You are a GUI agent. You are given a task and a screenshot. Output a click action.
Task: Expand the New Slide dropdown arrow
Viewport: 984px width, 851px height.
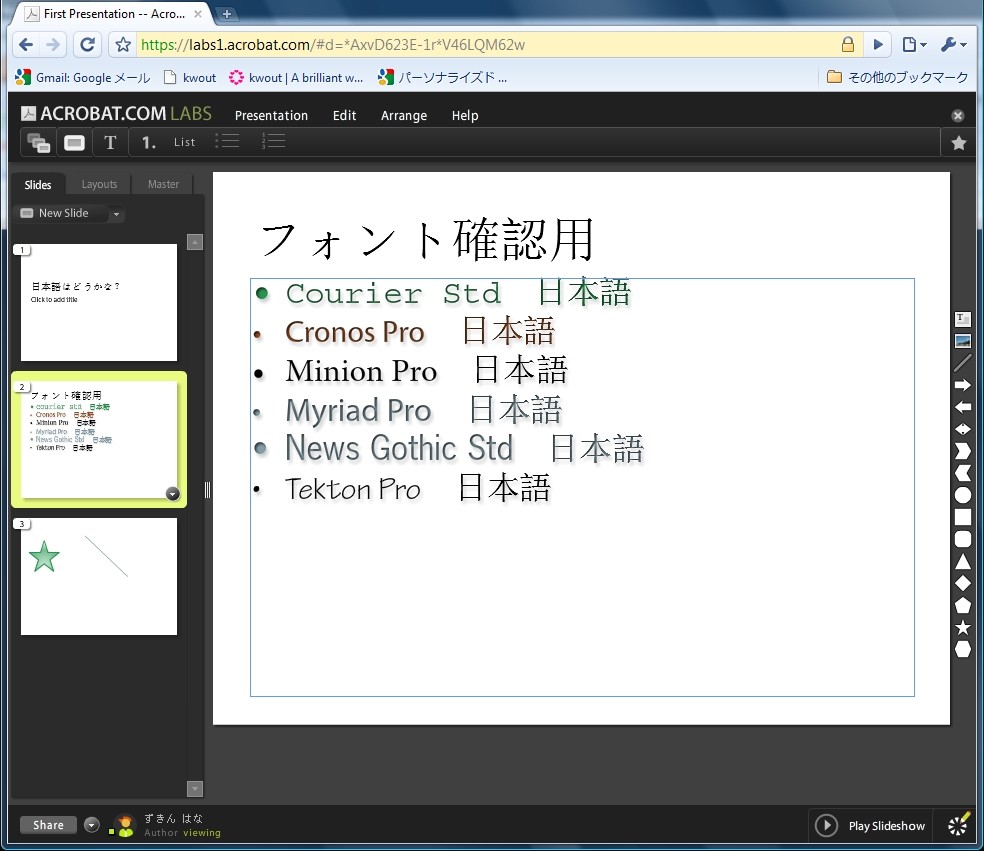(x=116, y=213)
